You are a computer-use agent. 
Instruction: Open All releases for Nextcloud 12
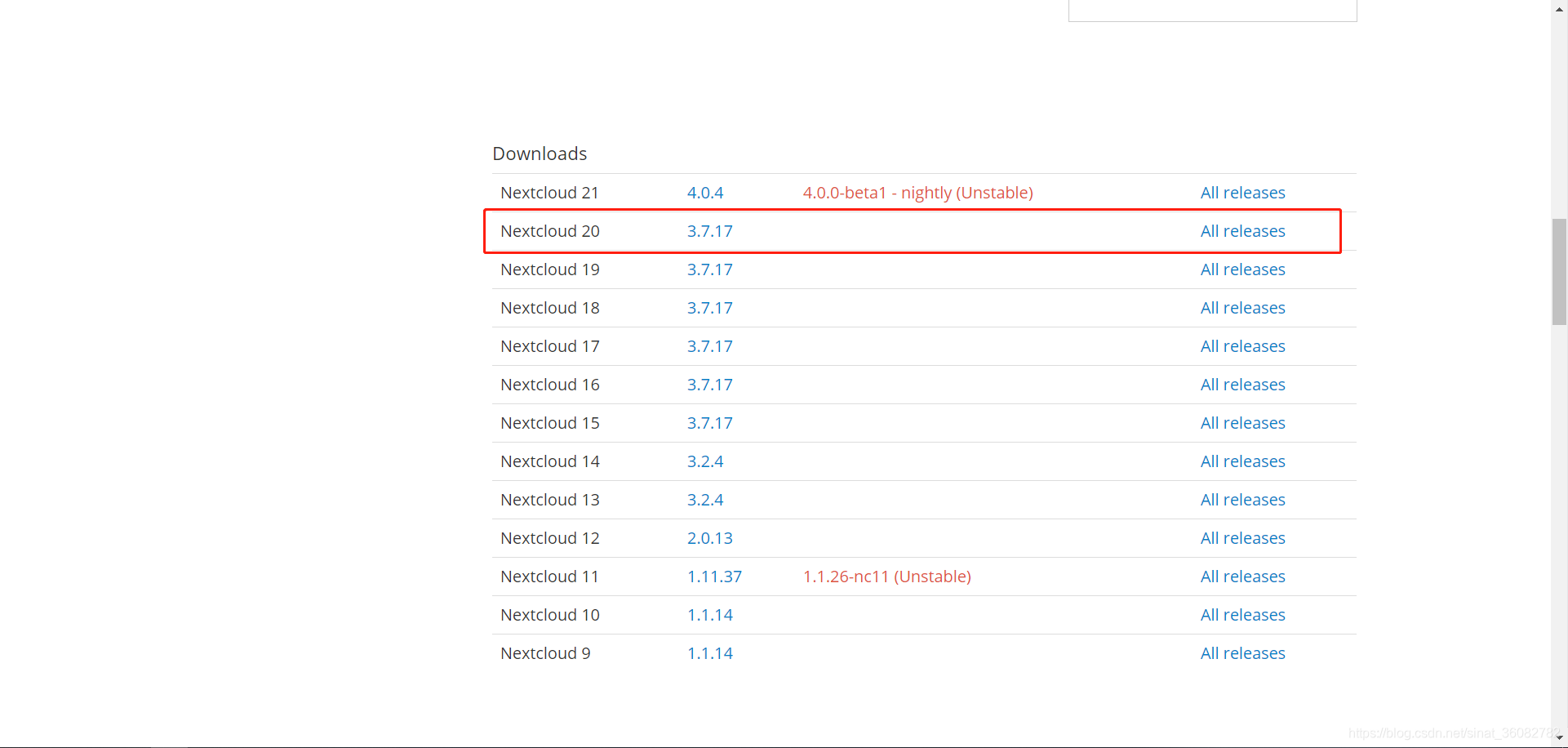click(1242, 538)
